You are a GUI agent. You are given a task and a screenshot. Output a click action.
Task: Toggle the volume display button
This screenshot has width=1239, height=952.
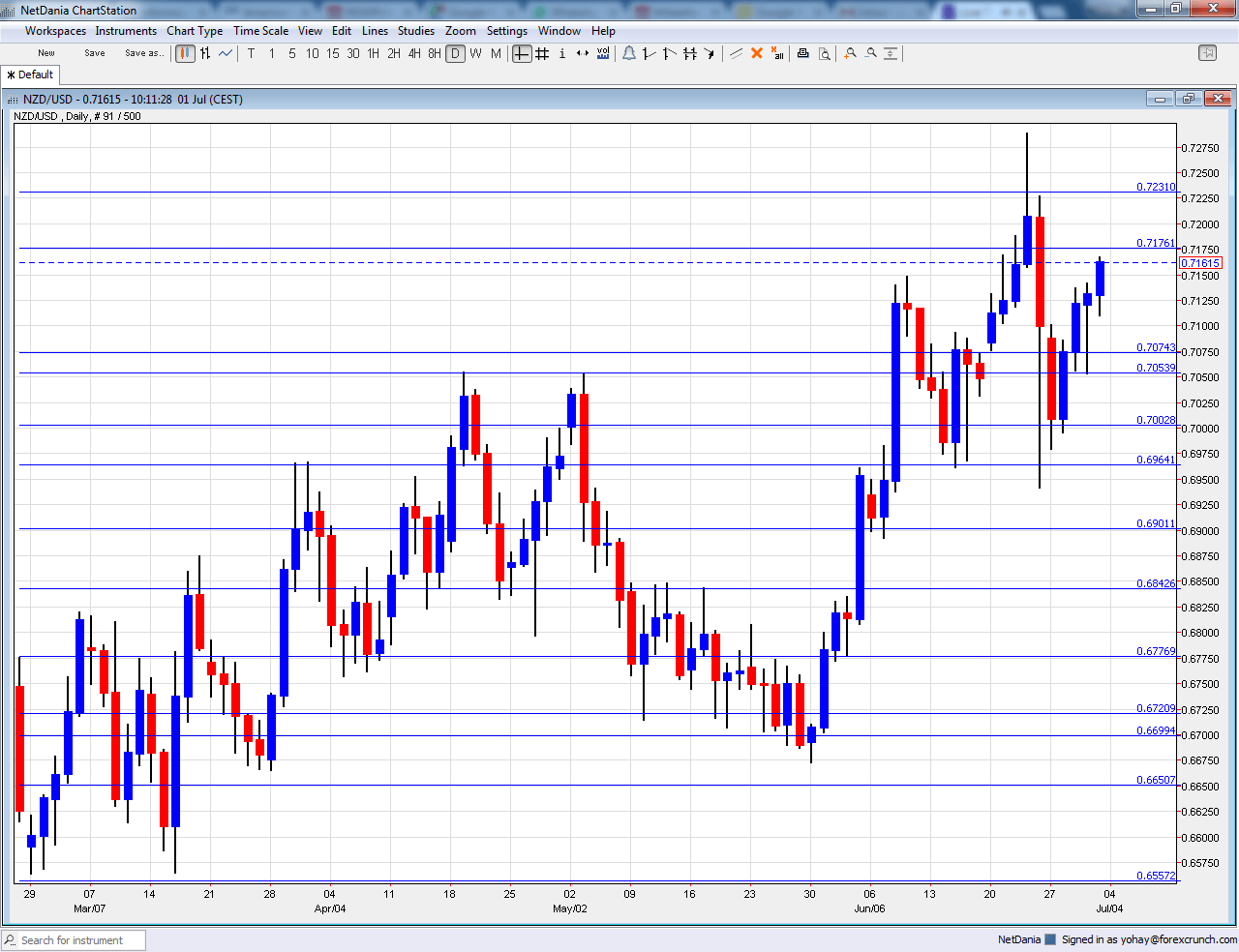[603, 53]
